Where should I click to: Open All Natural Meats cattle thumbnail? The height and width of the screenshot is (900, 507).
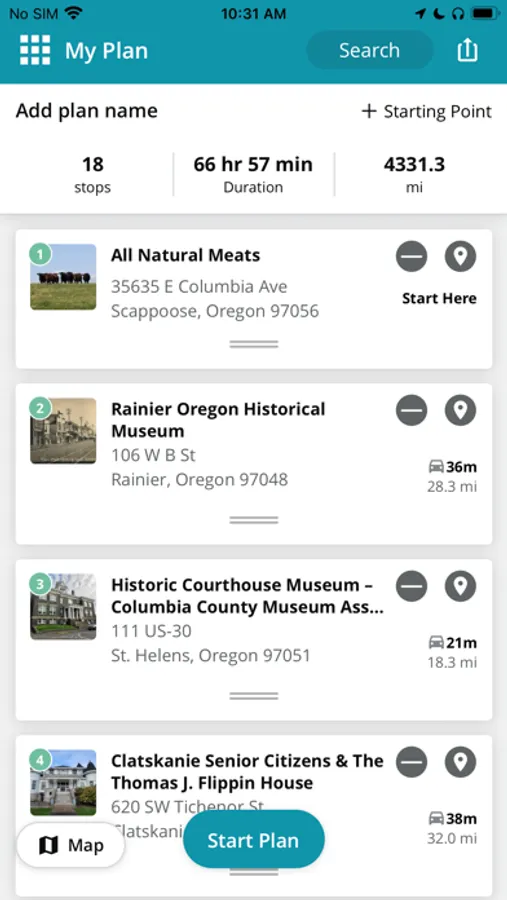point(63,277)
